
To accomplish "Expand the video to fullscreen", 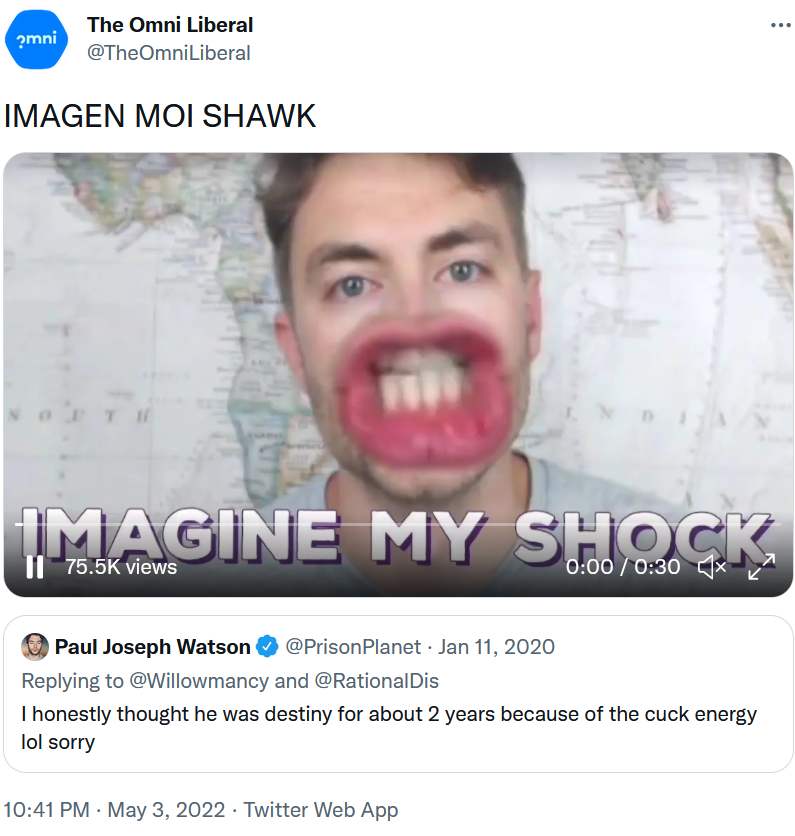I will click(761, 567).
